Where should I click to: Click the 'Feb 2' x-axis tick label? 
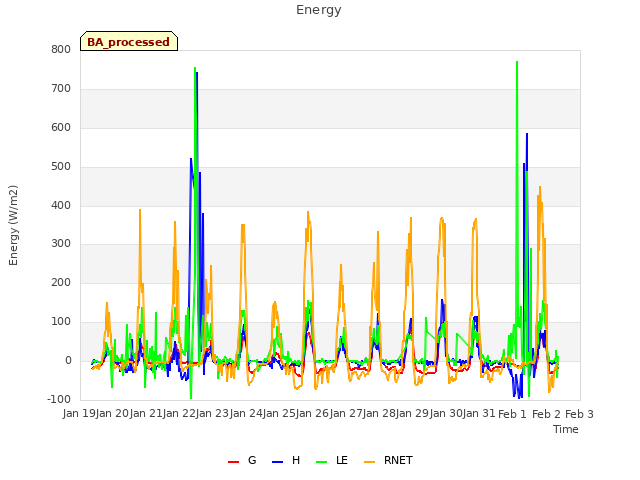[546, 414]
